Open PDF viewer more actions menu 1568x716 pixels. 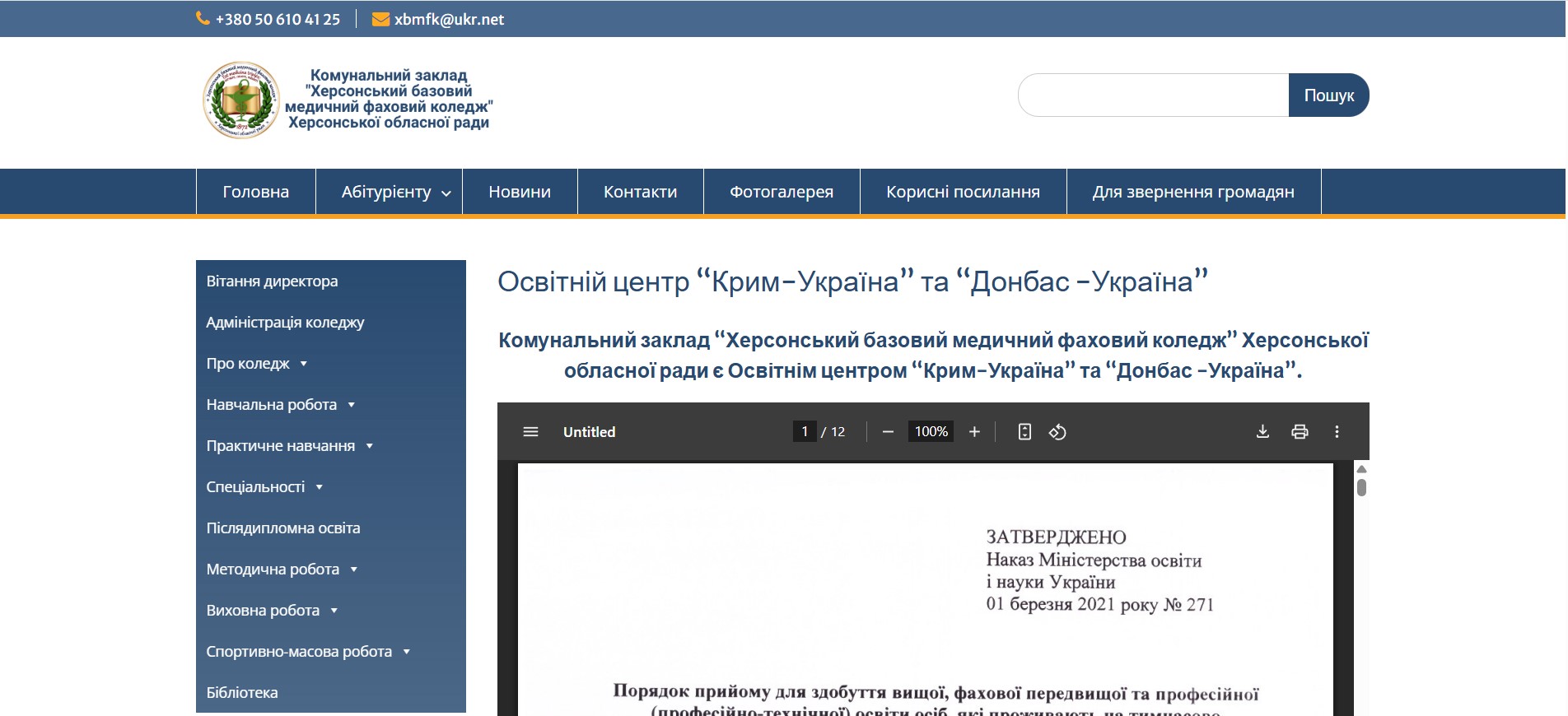coord(1337,432)
